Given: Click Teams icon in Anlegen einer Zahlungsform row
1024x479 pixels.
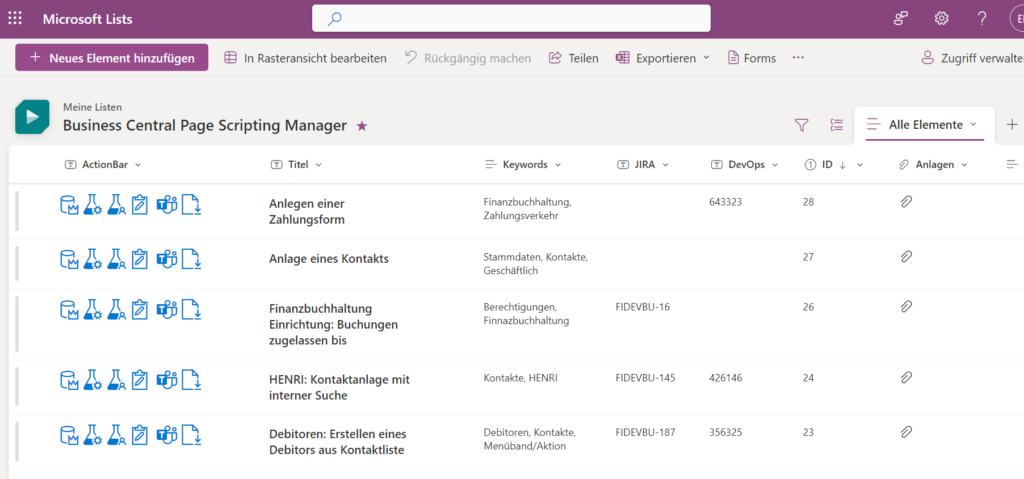Looking at the screenshot, I should point(167,205).
